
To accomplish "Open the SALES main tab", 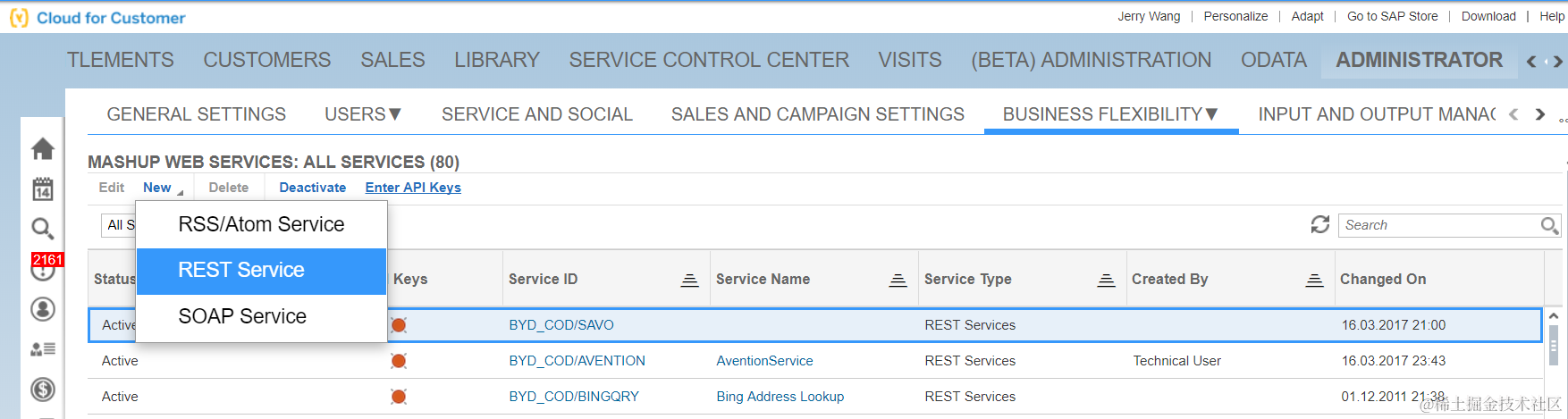I will tap(392, 60).
